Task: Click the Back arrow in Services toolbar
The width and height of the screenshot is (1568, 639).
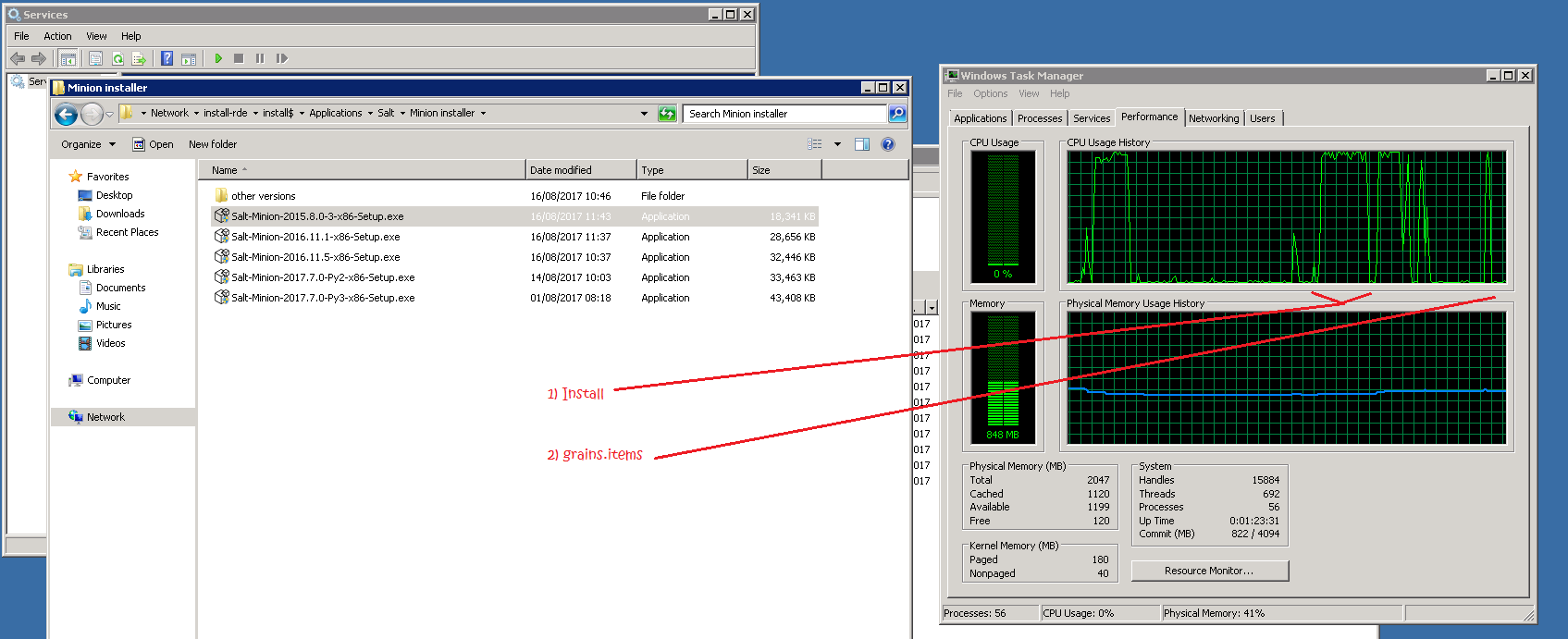Action: tap(18, 58)
